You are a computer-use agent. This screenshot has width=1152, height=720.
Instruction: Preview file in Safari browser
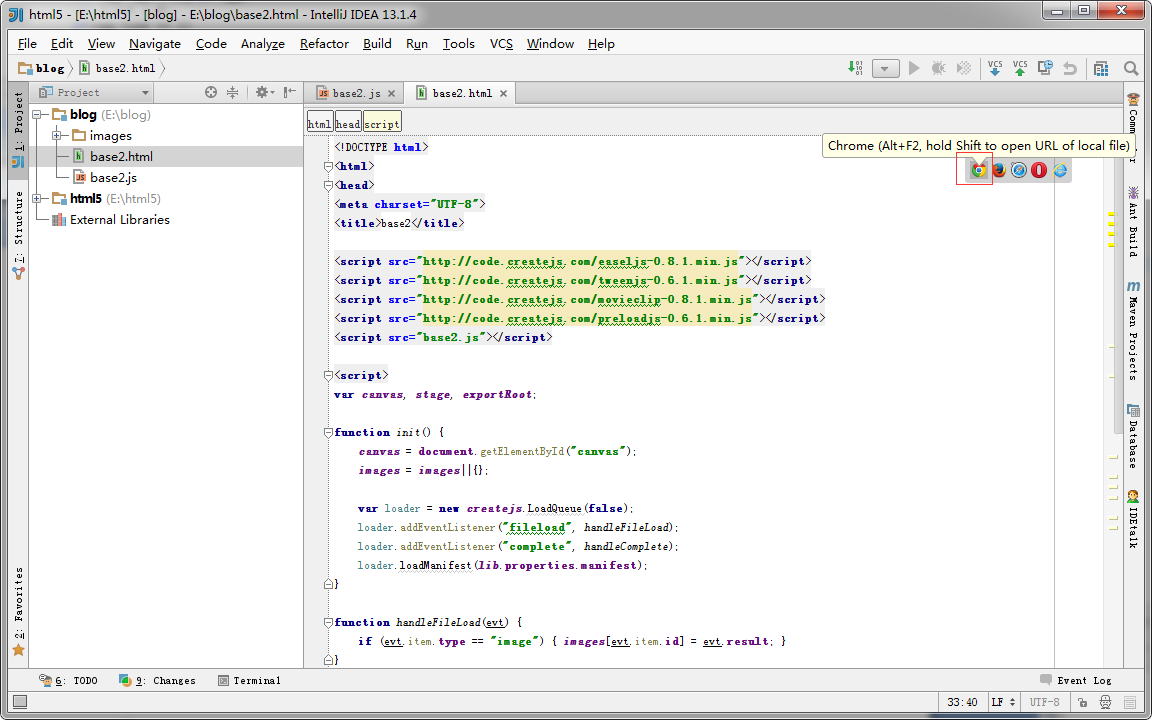coord(1019,170)
